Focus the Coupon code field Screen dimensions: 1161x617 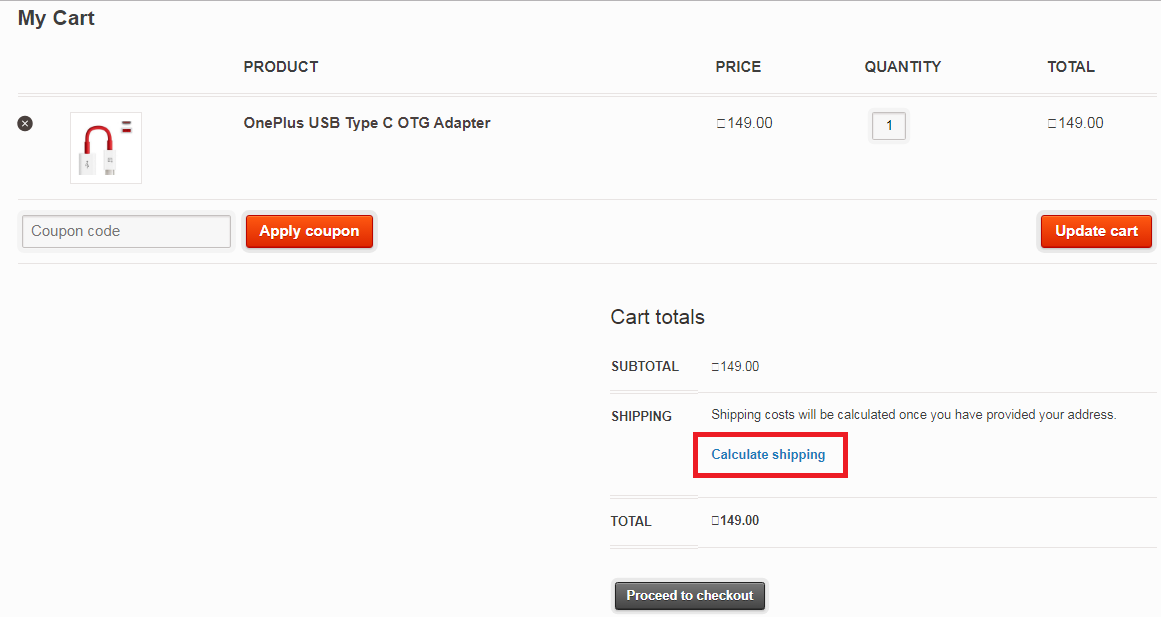127,231
